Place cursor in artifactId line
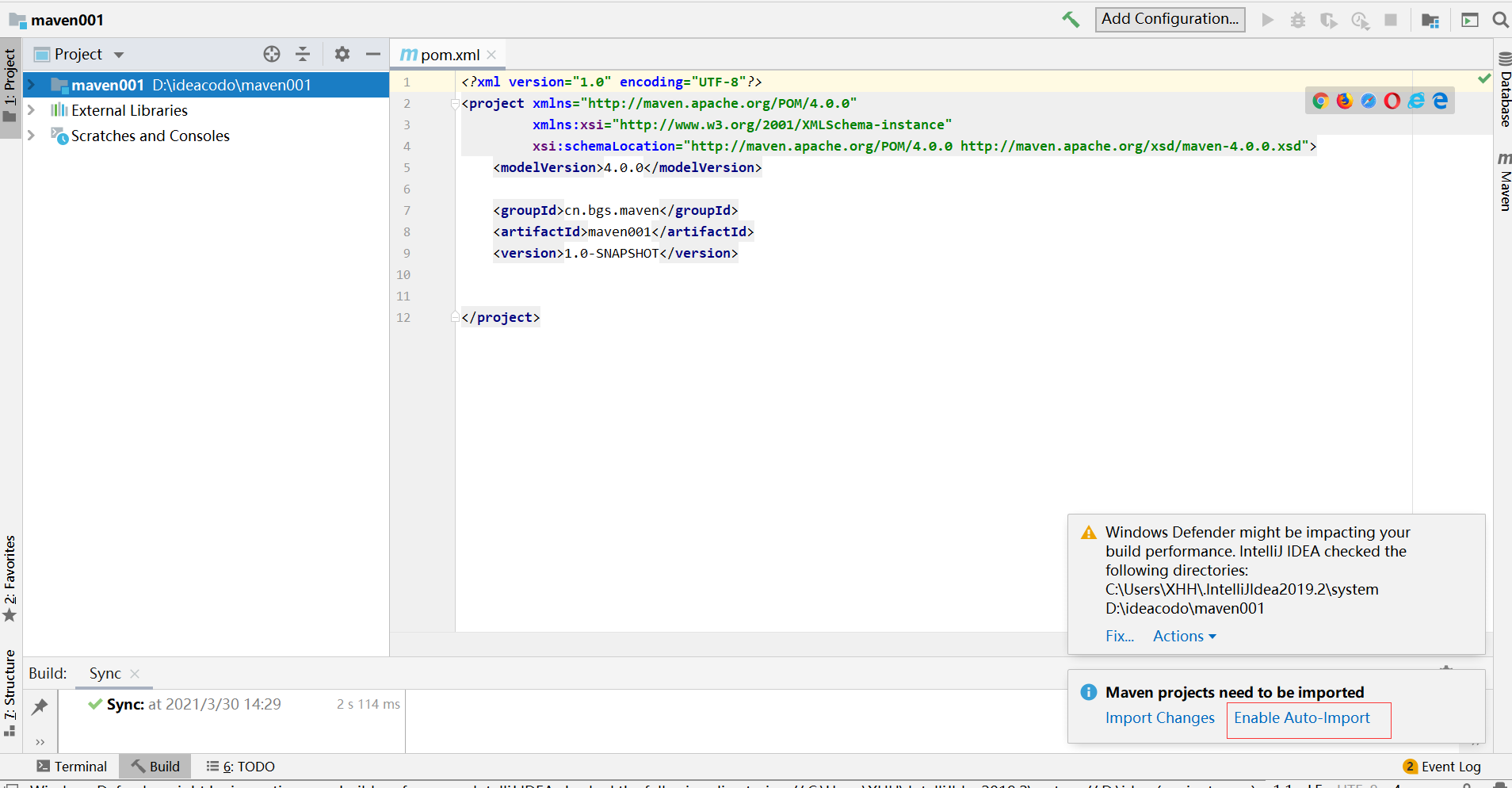This screenshot has height=788, width=1512. point(623,231)
